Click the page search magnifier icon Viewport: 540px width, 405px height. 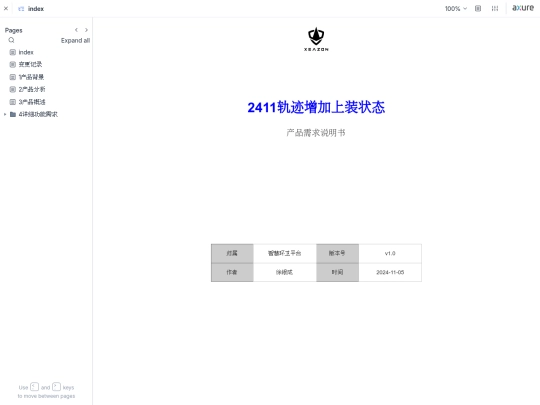(x=11, y=40)
